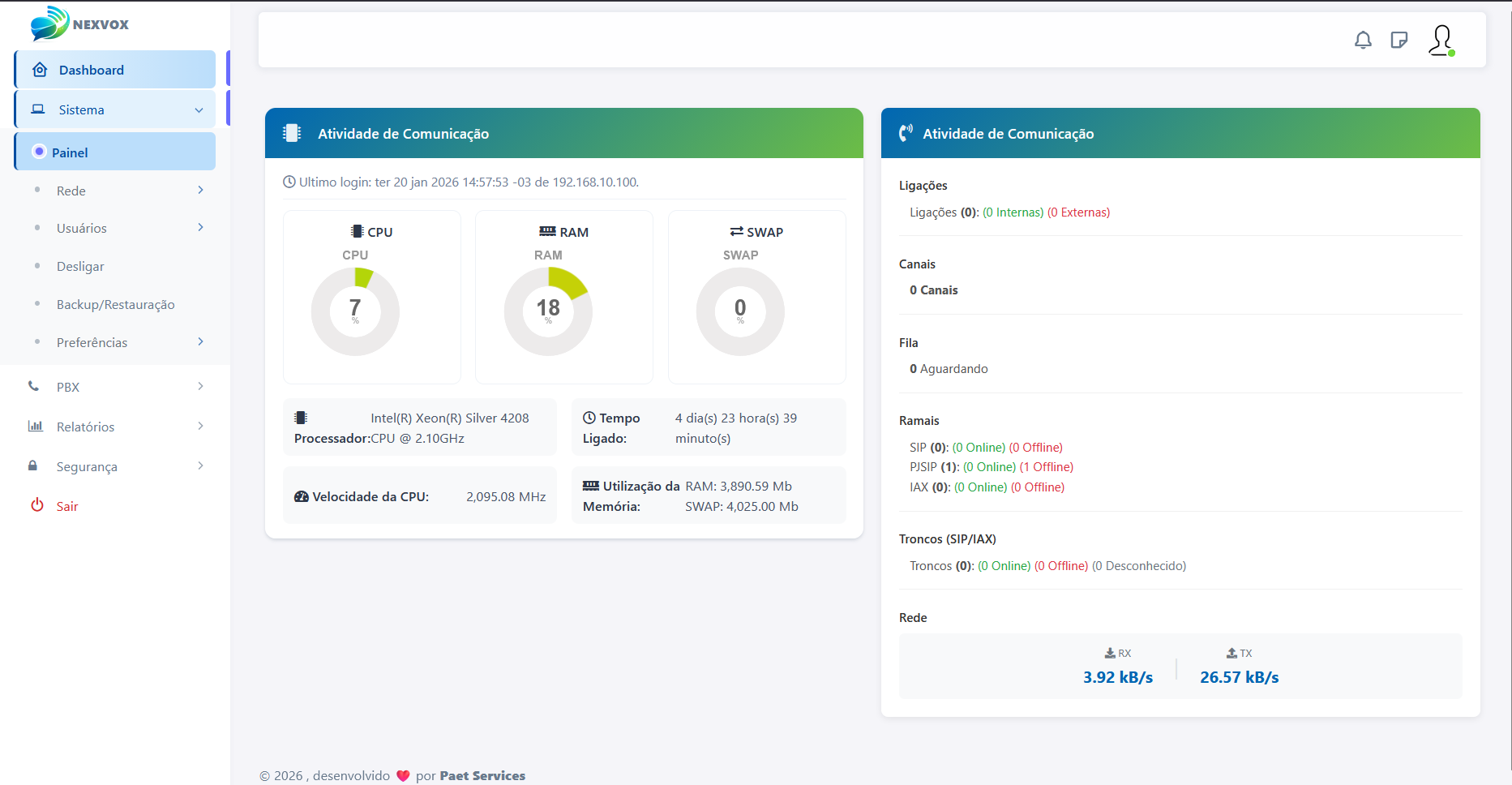Click the heart icon in footer
1512x785 pixels.
coord(403,775)
